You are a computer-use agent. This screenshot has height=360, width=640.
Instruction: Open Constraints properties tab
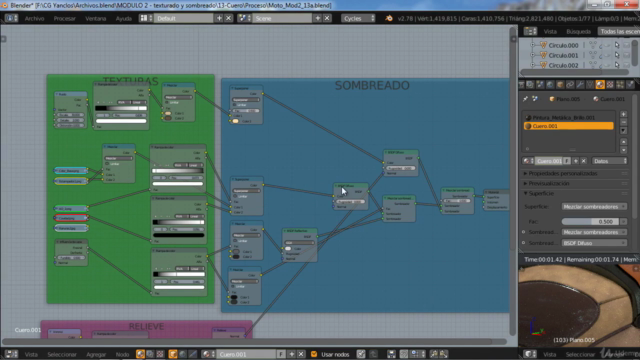tap(570, 84)
